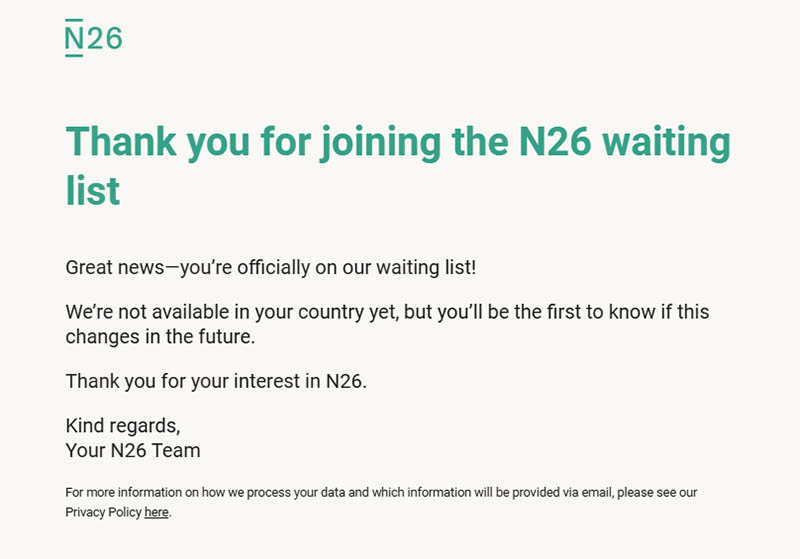Click 'Thank you for your interest in N26.'
Viewport: 800px width, 559px height.
tap(216, 381)
